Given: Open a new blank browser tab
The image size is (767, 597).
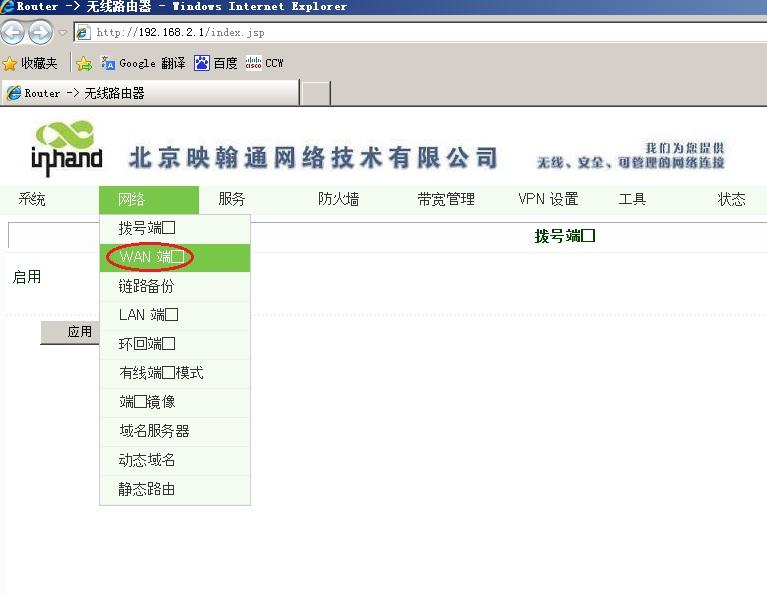Looking at the screenshot, I should (x=315, y=93).
